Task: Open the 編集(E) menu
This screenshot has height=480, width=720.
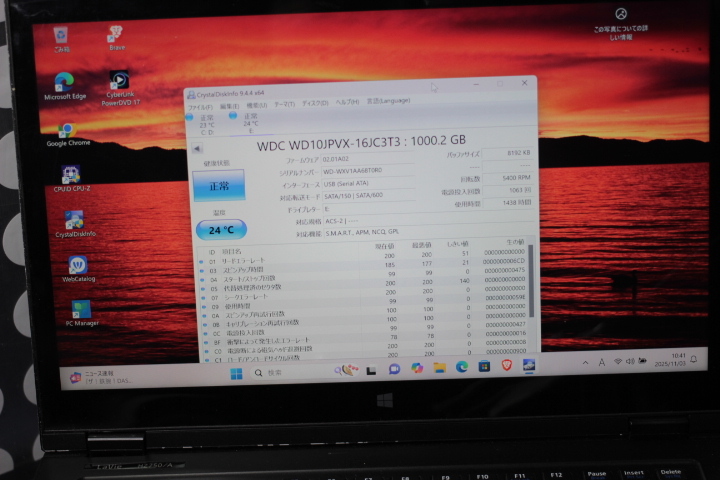Action: click(x=229, y=106)
